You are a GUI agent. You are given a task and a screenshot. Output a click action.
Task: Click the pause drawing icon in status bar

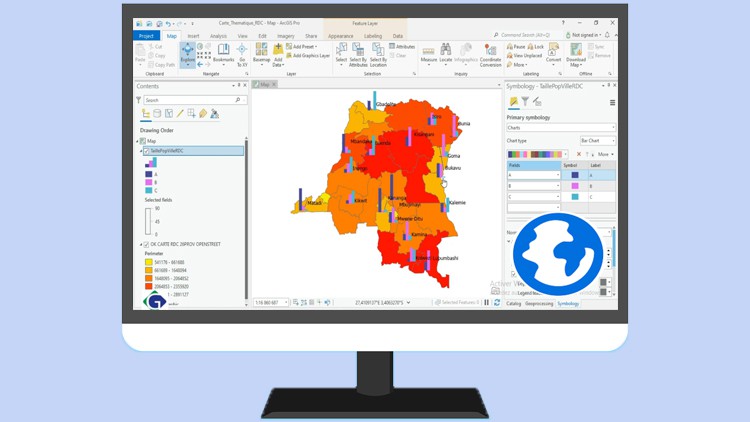(x=486, y=302)
